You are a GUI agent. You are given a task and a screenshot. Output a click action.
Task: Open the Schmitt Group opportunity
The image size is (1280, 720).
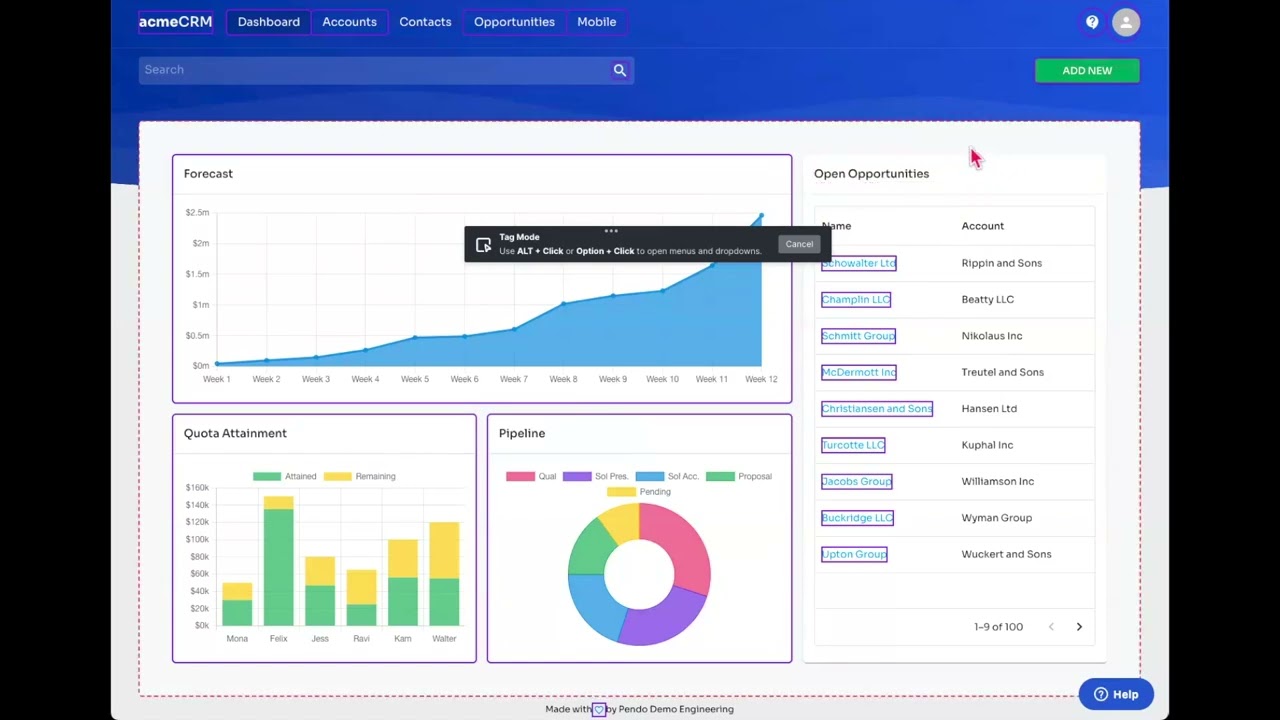[858, 336]
